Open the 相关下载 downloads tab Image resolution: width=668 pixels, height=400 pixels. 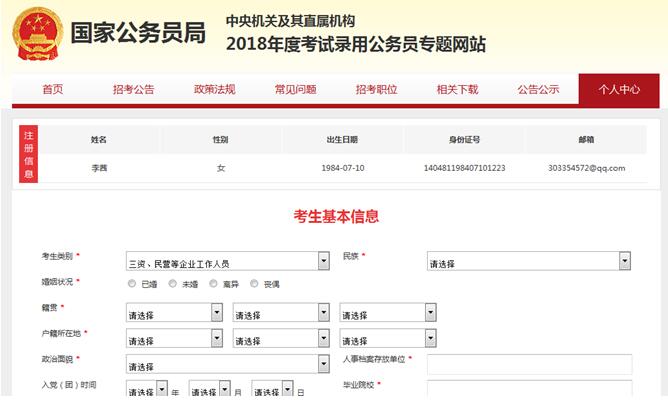pyautogui.click(x=457, y=89)
